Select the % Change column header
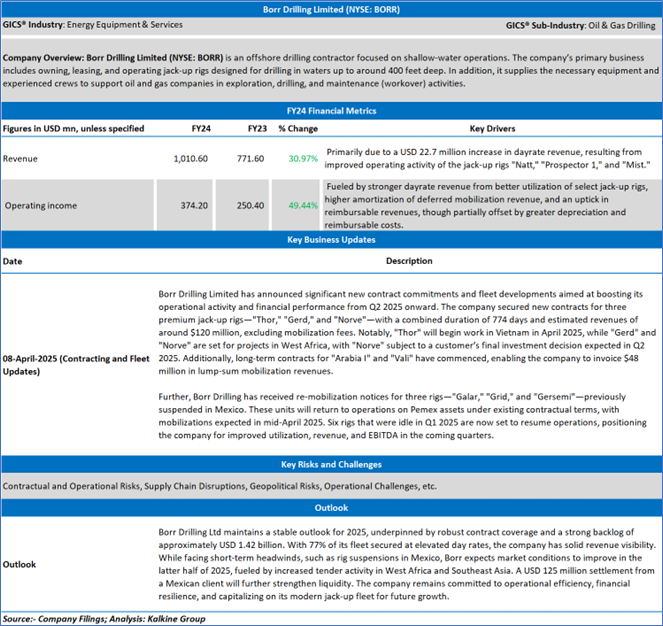This screenshot has height=626, width=663. (x=298, y=129)
